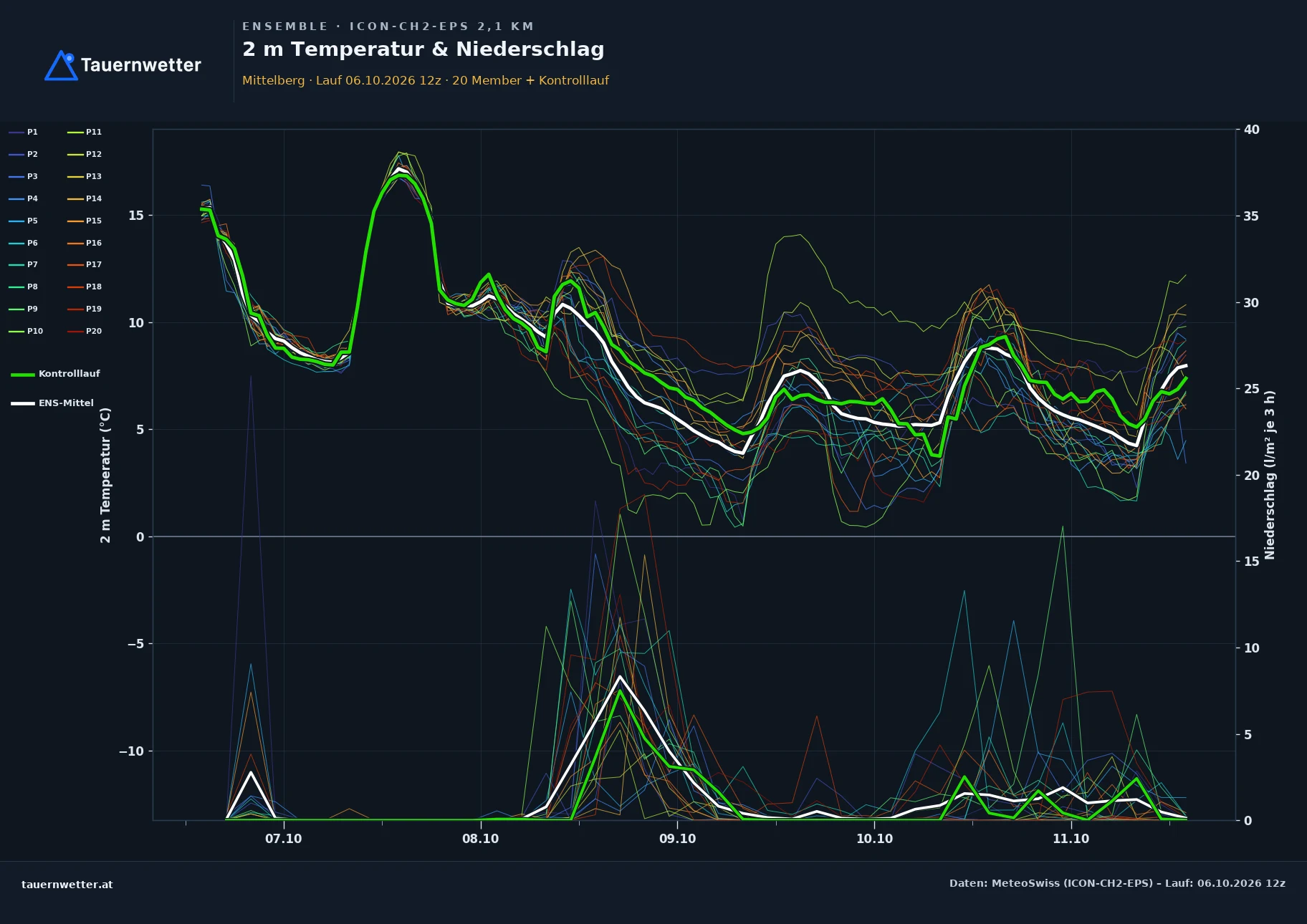Select legend entry P17
Viewport: 1307px width, 924px height.
pyautogui.click(x=85, y=265)
